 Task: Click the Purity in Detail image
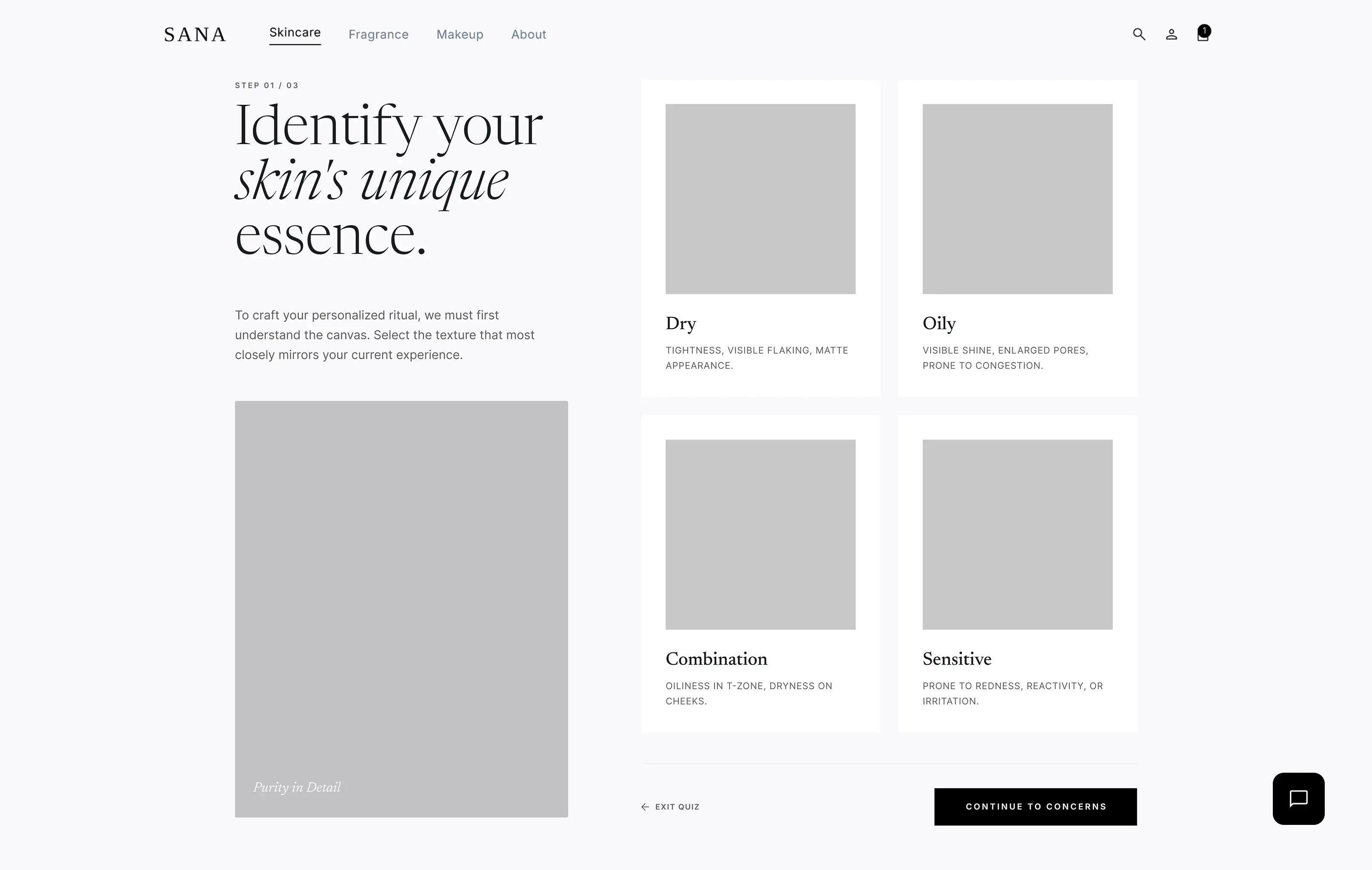pyautogui.click(x=401, y=609)
